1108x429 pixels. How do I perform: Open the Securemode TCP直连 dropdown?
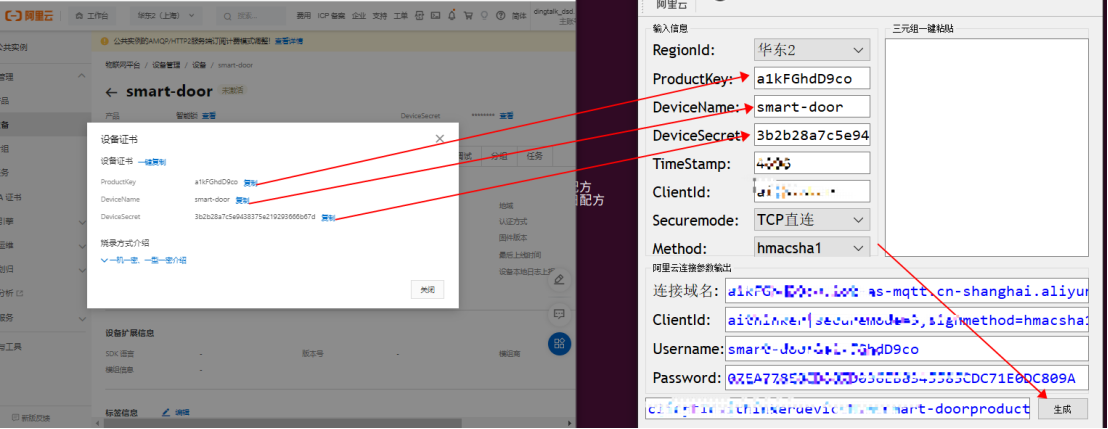pyautogui.click(x=811, y=220)
